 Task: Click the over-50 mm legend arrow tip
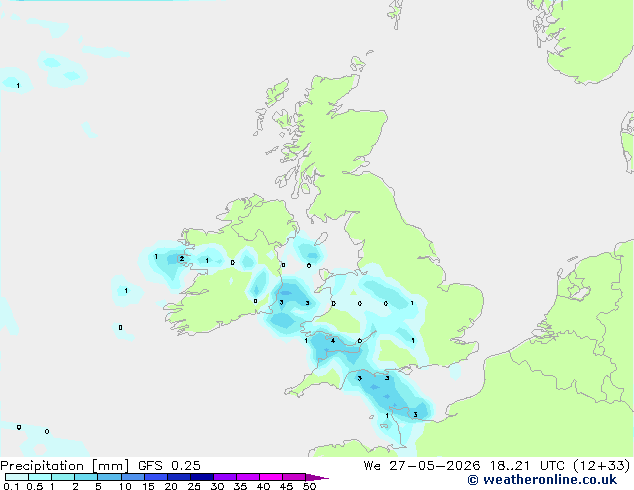point(317,477)
